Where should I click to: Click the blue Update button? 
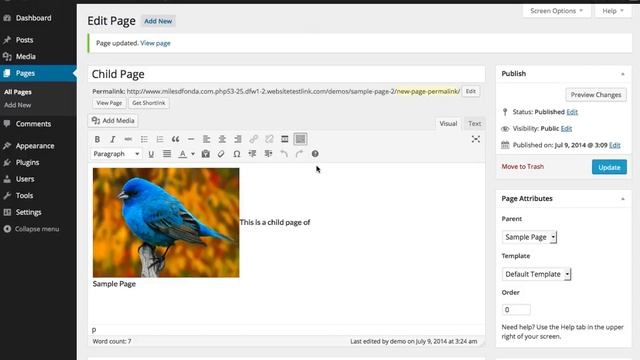pyautogui.click(x=609, y=167)
